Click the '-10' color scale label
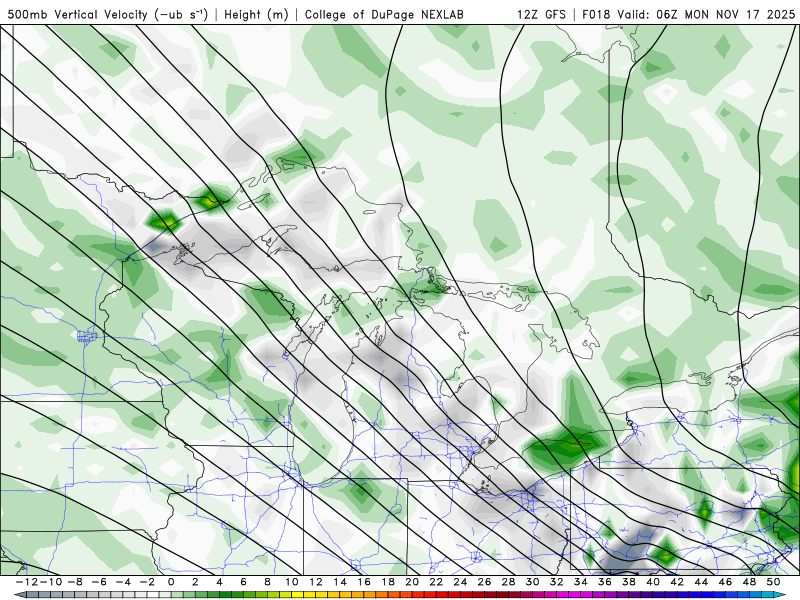The width and height of the screenshot is (800, 600). pos(51,582)
